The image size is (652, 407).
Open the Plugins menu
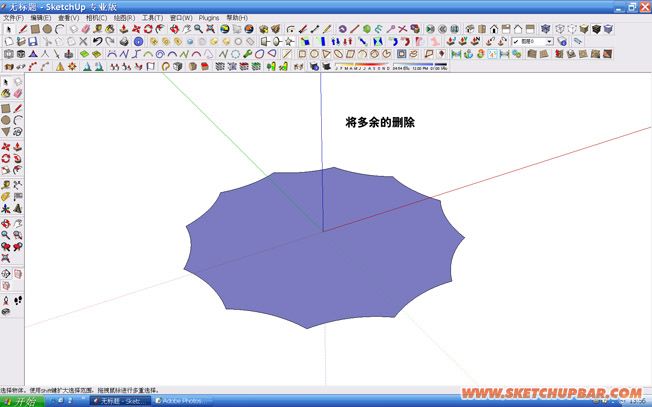(x=209, y=18)
